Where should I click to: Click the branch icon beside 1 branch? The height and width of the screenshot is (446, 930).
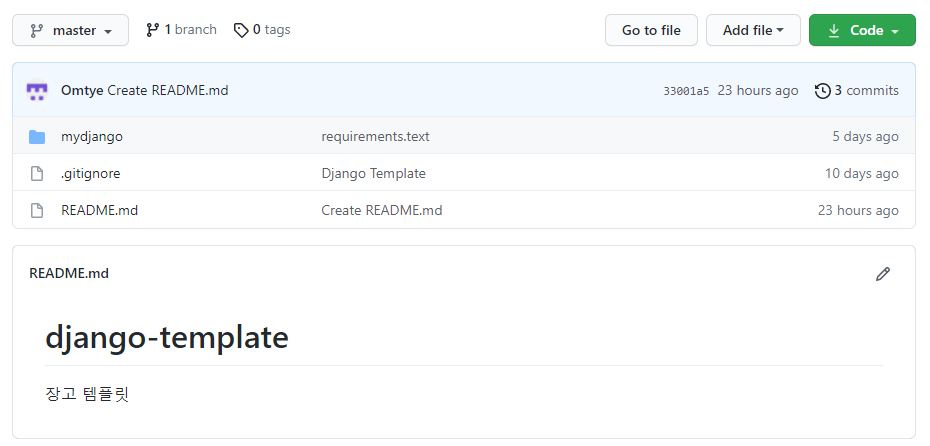[x=152, y=30]
